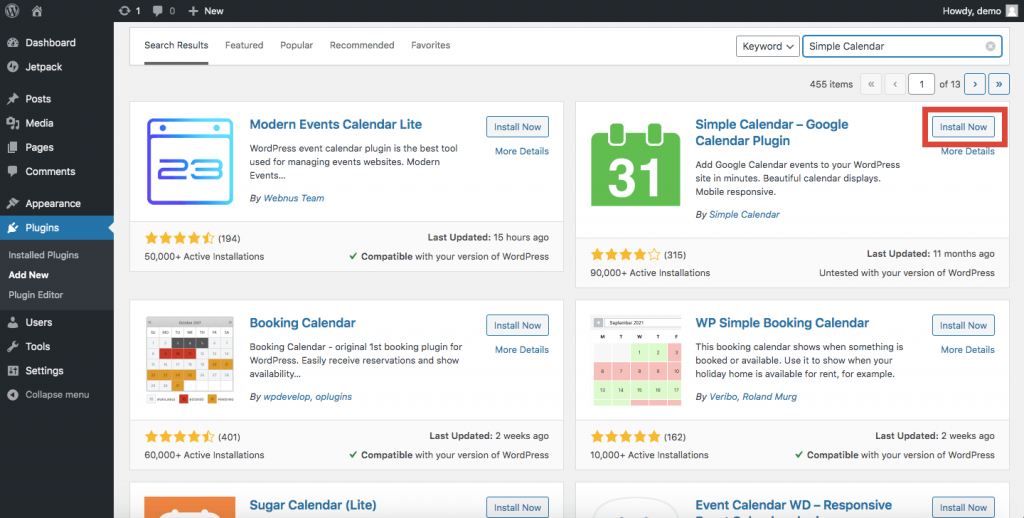Open Dashboard label in sidebar

click(50, 42)
